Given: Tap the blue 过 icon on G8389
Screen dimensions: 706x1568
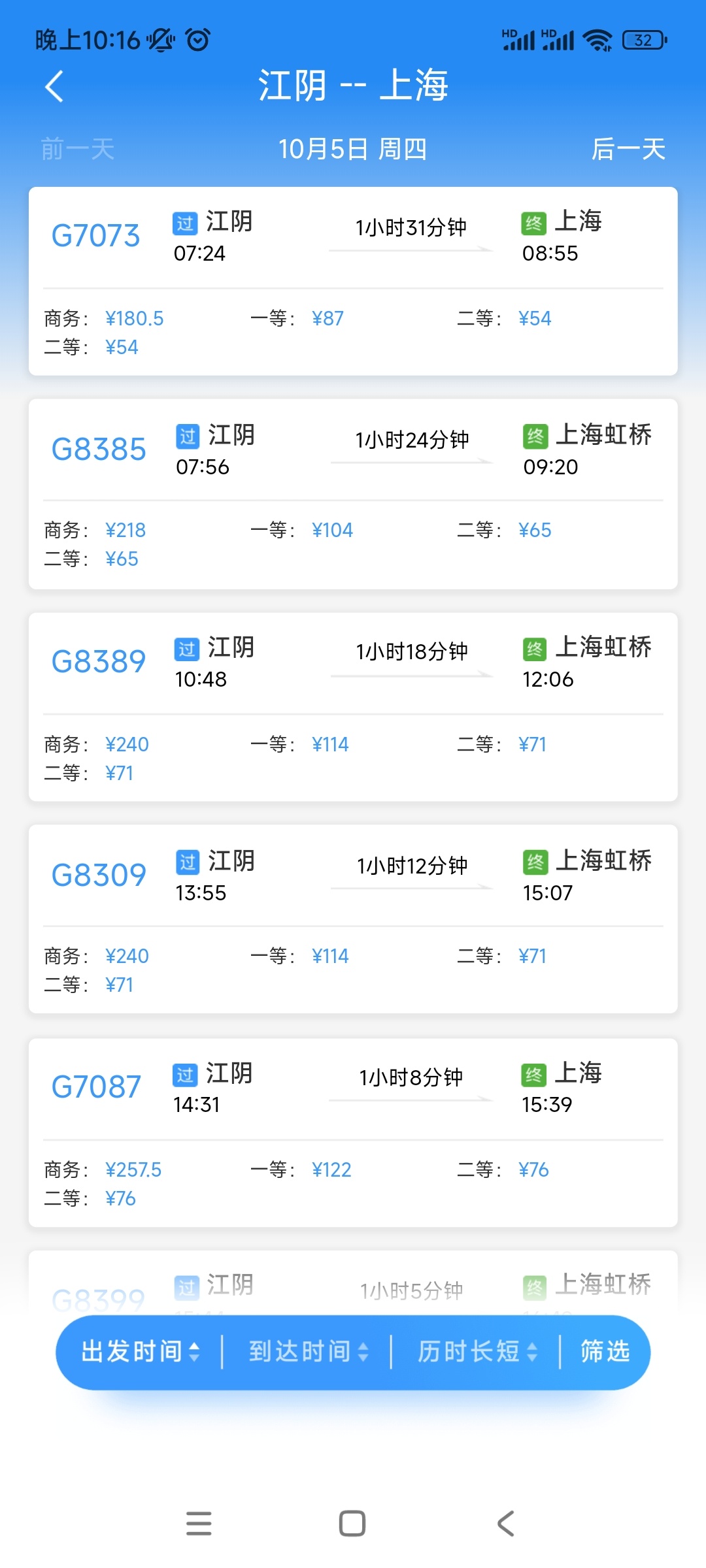Looking at the screenshot, I should coord(187,649).
